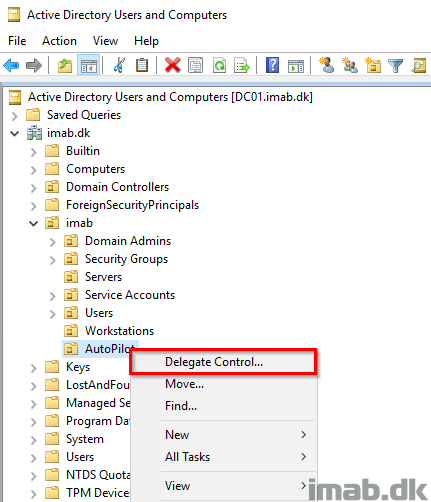Viewport: 431px width, 502px height.
Task: Toggle Show/Hide Console Tree icon
Action: point(88,65)
